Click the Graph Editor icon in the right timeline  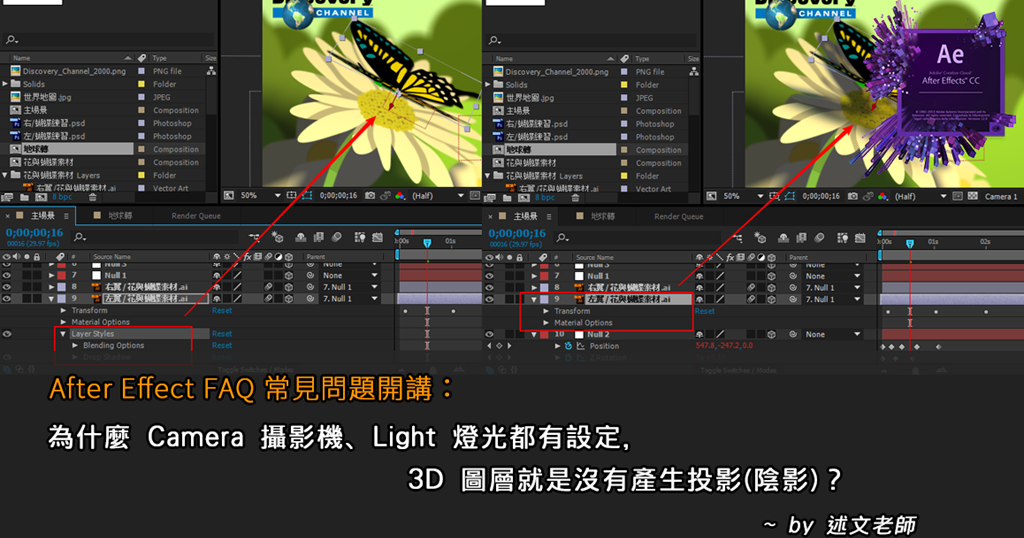pos(860,238)
